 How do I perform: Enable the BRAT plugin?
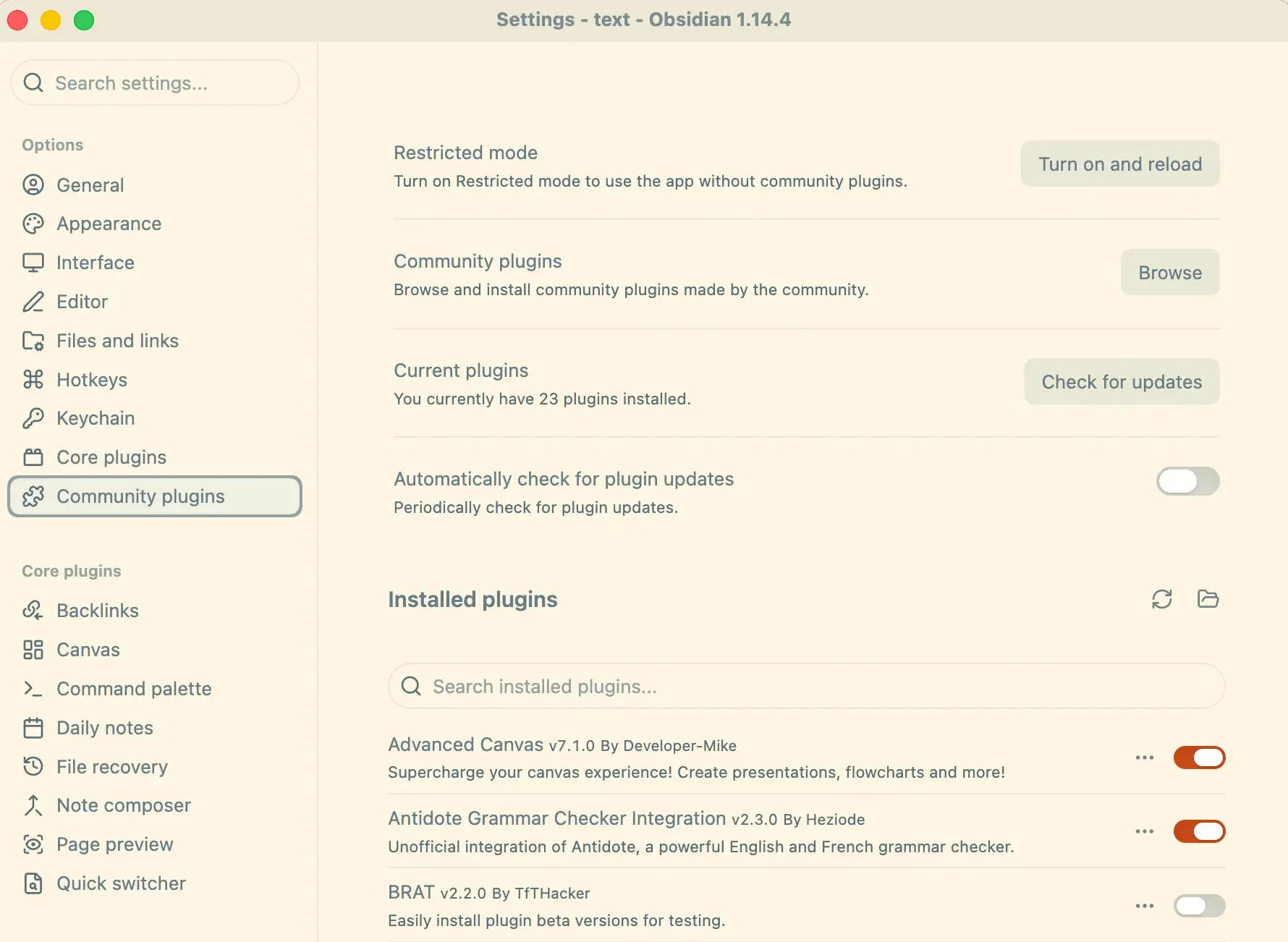pyautogui.click(x=1199, y=906)
